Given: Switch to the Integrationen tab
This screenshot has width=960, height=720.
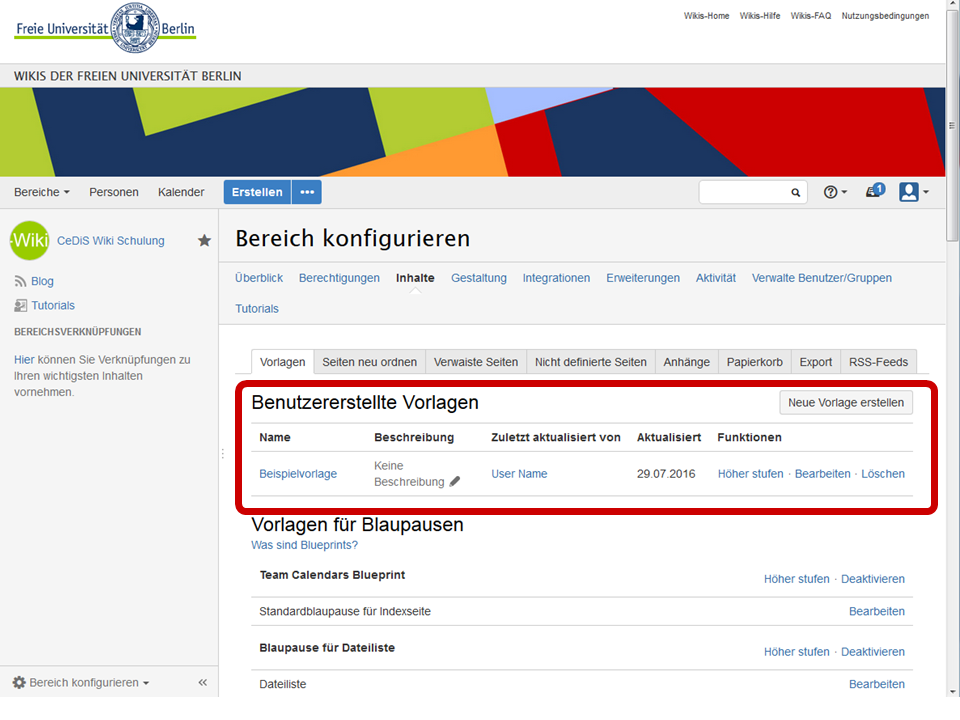Looking at the screenshot, I should pyautogui.click(x=556, y=278).
